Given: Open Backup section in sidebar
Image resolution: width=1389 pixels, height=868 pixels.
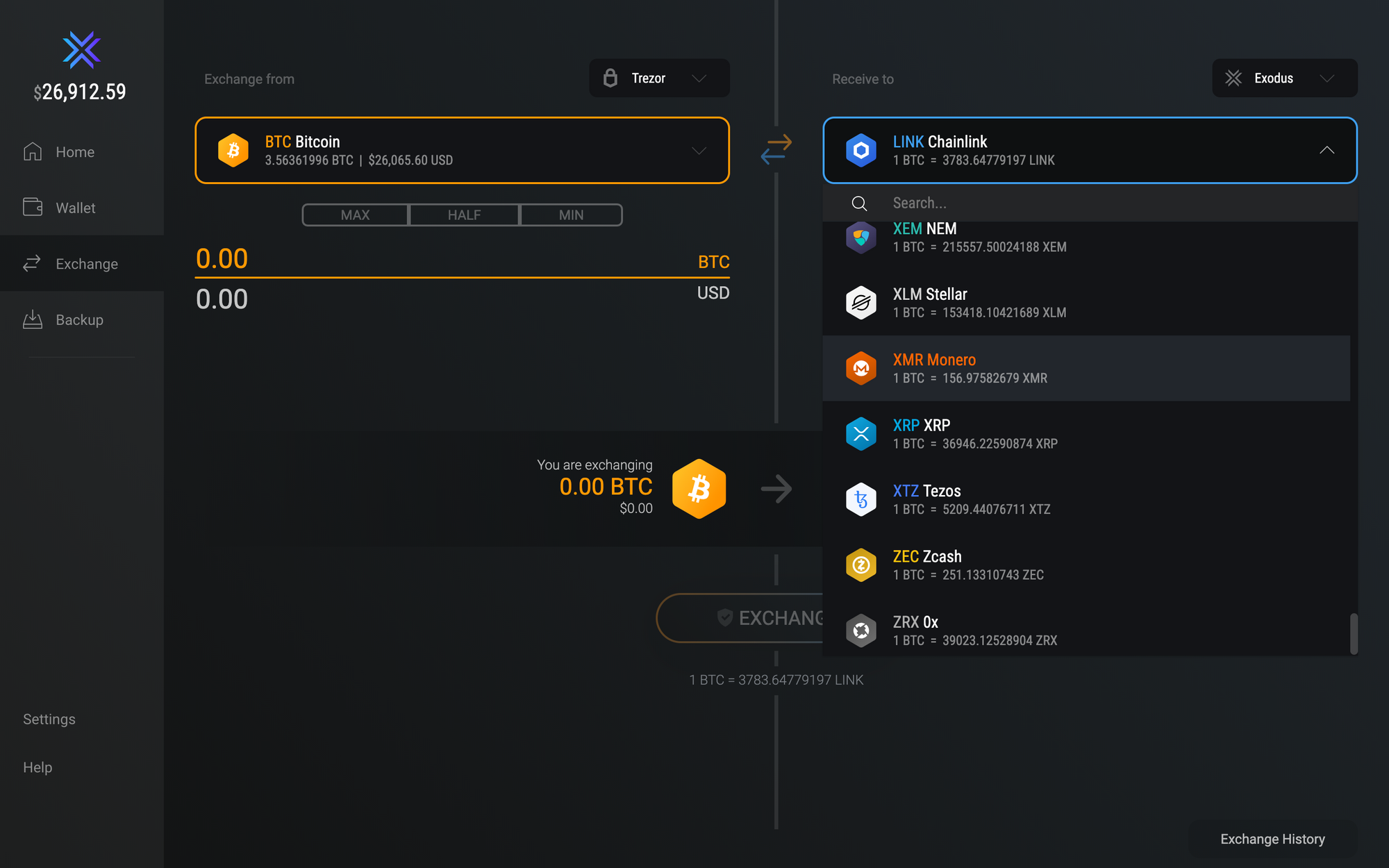Looking at the screenshot, I should tap(81, 319).
